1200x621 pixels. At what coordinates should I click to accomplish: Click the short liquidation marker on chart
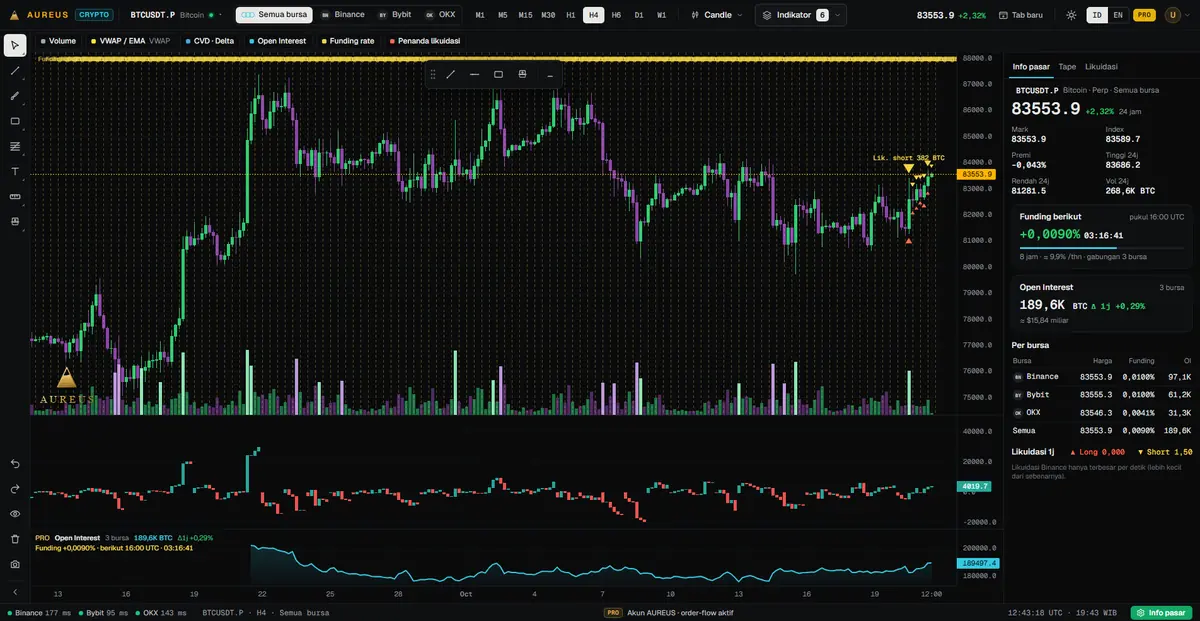point(908,168)
